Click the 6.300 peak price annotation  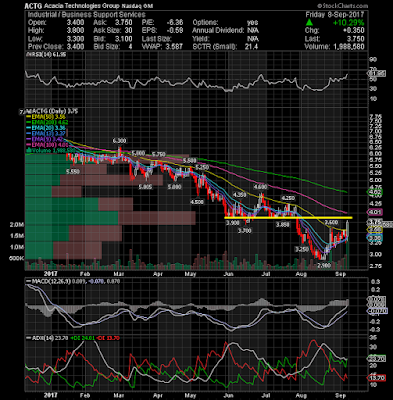119,141
